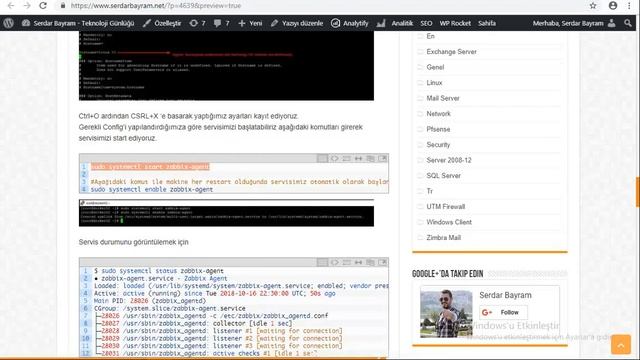
Task: Expand the systemctl start code box width
Action: (358, 158)
